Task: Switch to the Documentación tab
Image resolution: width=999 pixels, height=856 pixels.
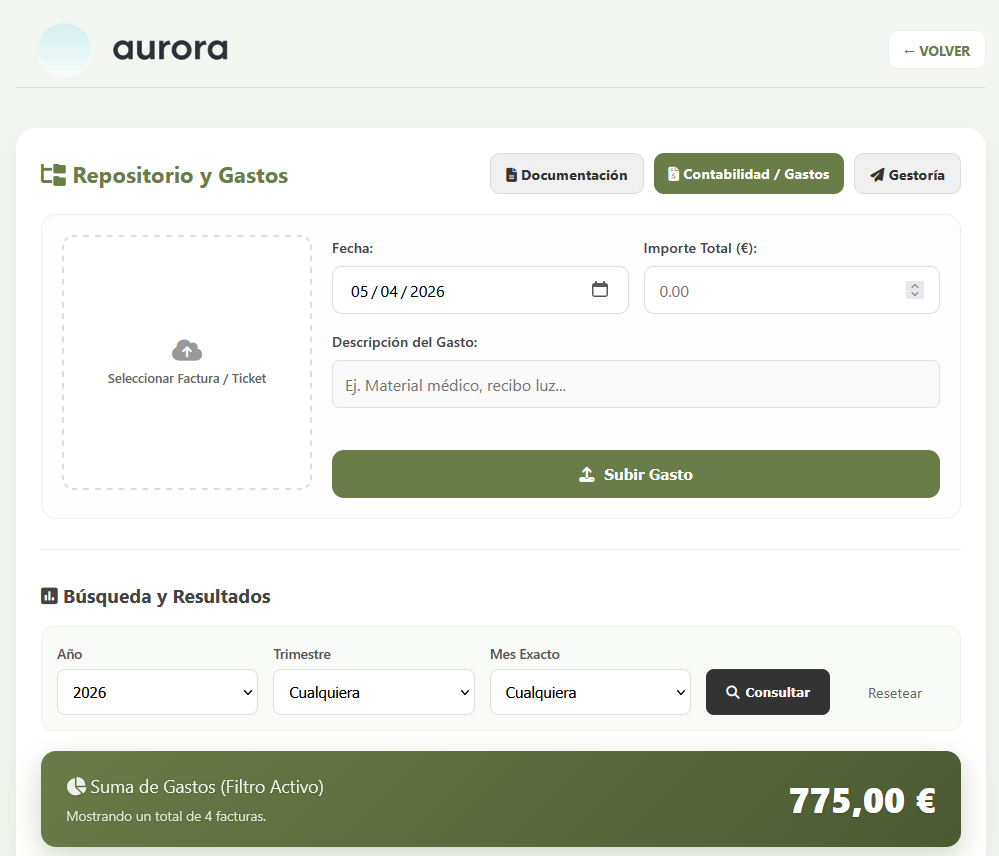Action: point(566,174)
